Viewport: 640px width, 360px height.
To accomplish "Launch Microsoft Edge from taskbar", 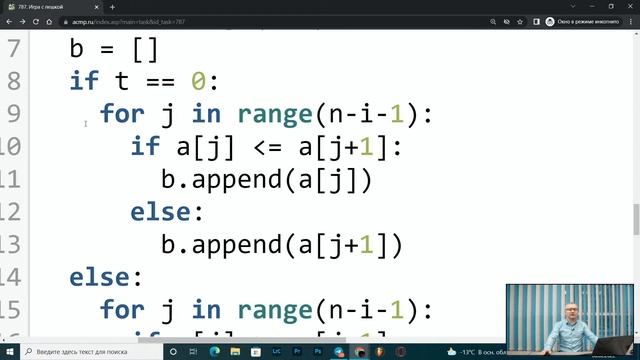I will (214, 351).
